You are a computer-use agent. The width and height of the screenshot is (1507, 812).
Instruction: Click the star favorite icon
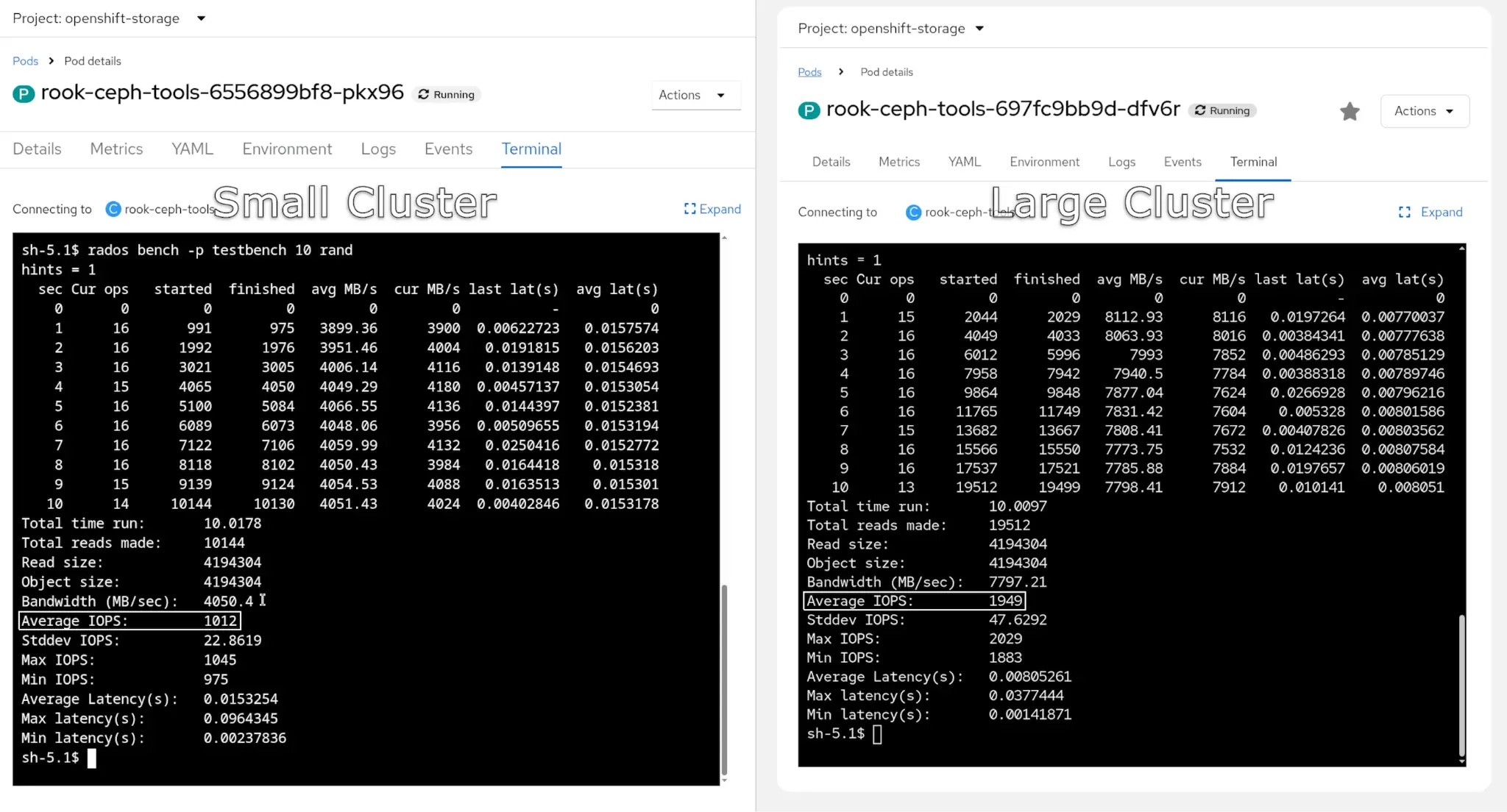pos(1350,111)
